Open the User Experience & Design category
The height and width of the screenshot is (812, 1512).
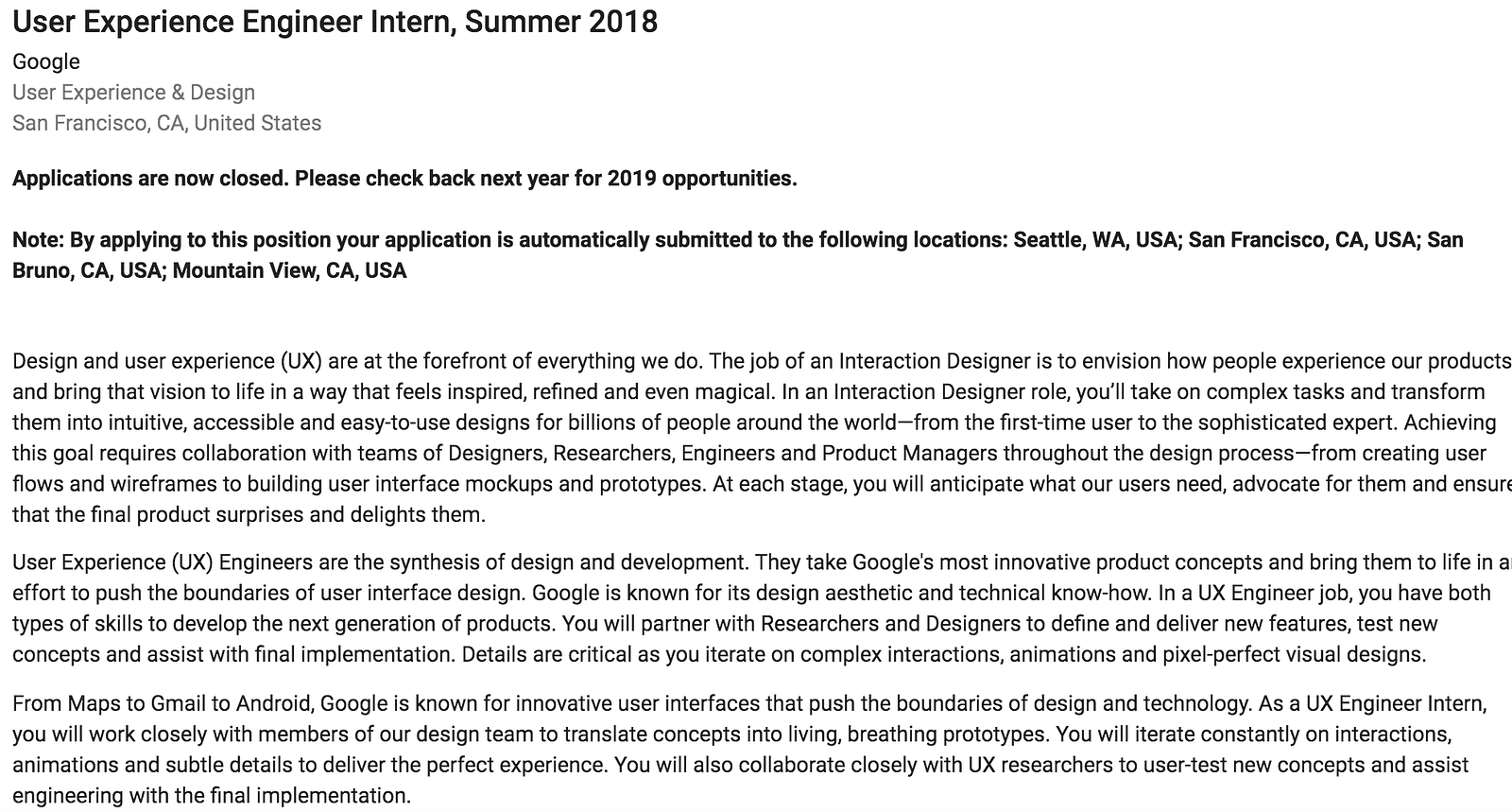(x=133, y=93)
